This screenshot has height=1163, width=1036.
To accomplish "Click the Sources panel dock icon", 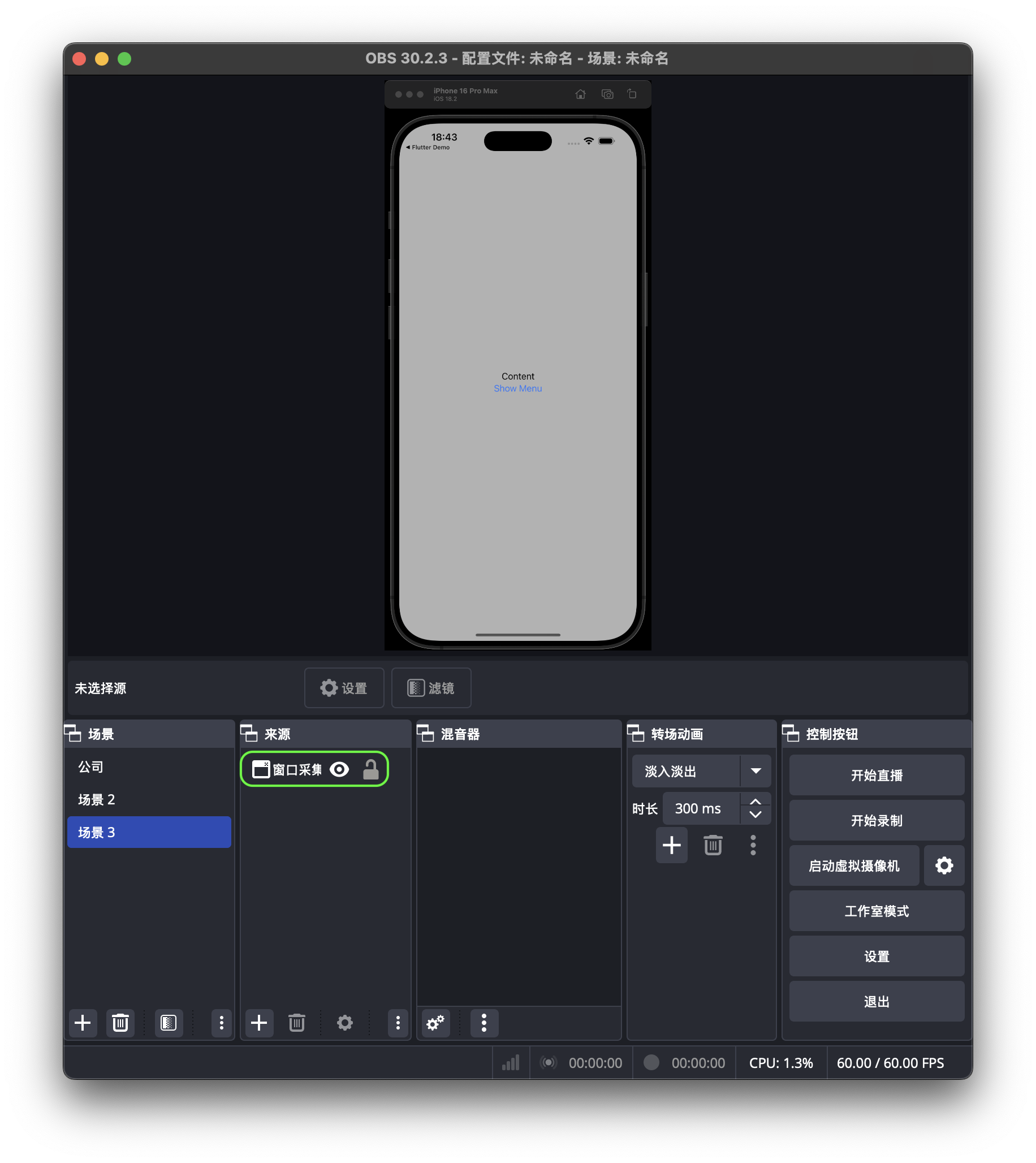I will (x=249, y=734).
